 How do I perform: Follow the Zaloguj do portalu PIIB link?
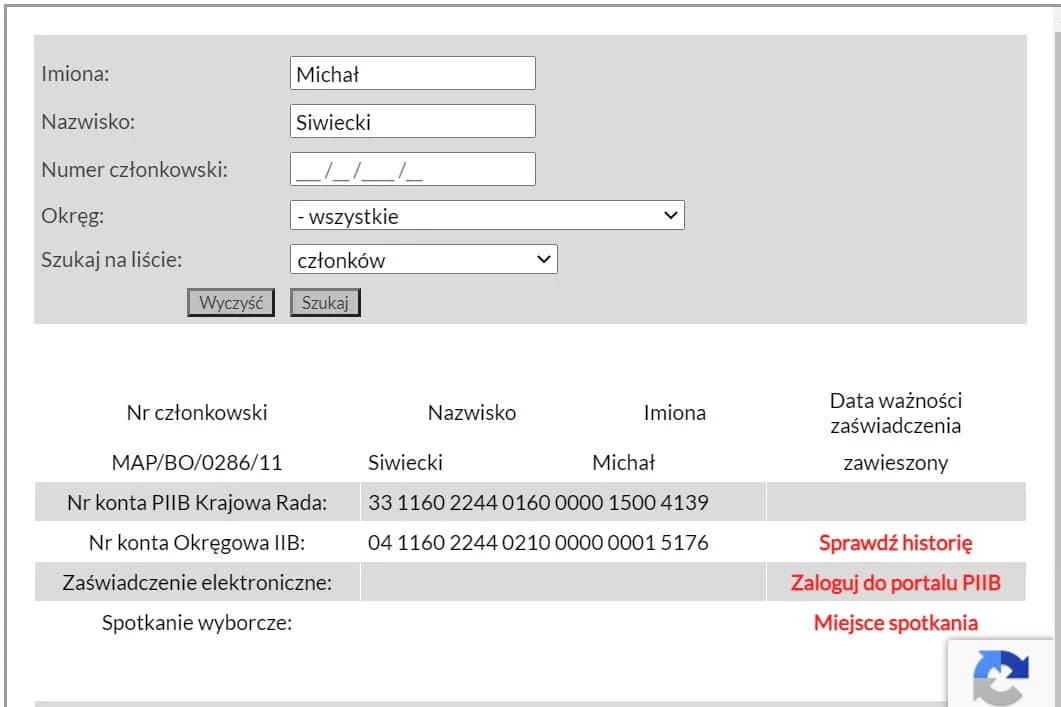895,583
